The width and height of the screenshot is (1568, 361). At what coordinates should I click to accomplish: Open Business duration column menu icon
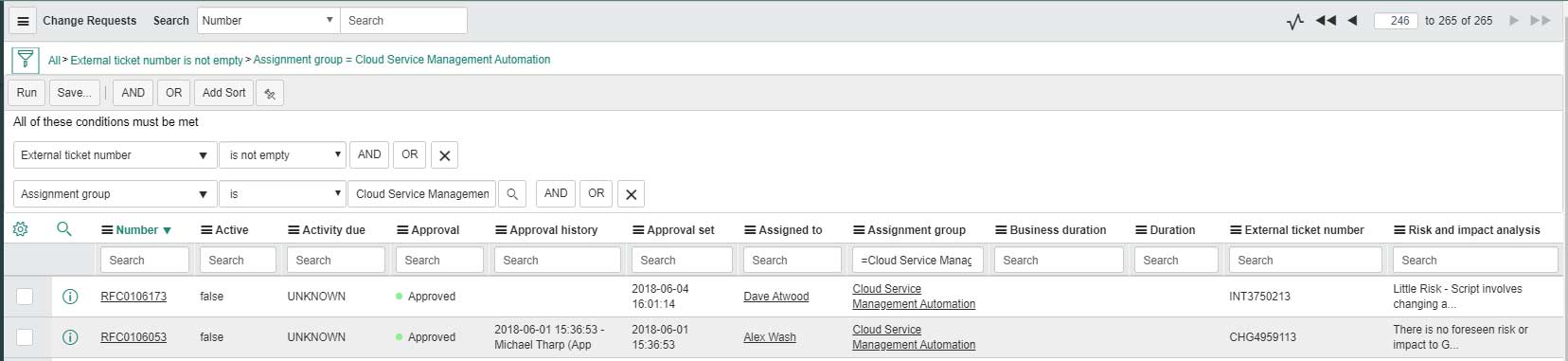[x=1001, y=230]
